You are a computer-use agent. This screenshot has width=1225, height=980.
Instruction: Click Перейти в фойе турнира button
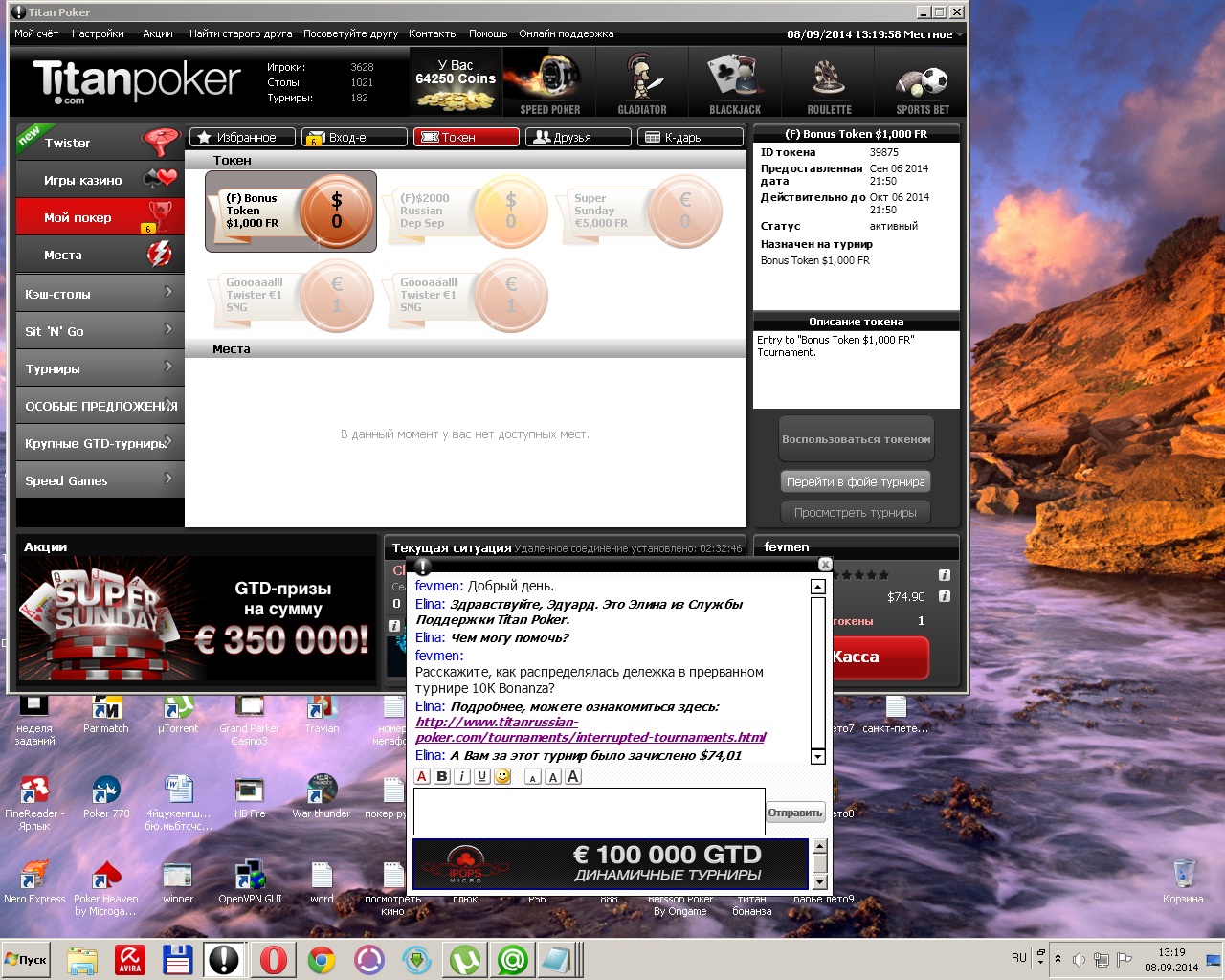(x=856, y=481)
